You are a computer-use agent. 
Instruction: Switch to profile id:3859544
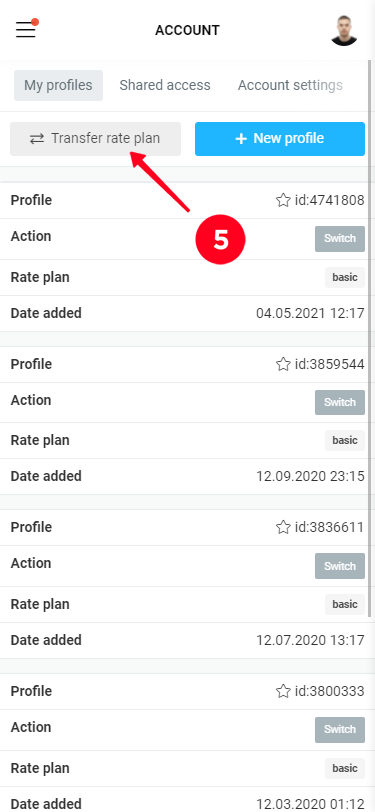(340, 402)
